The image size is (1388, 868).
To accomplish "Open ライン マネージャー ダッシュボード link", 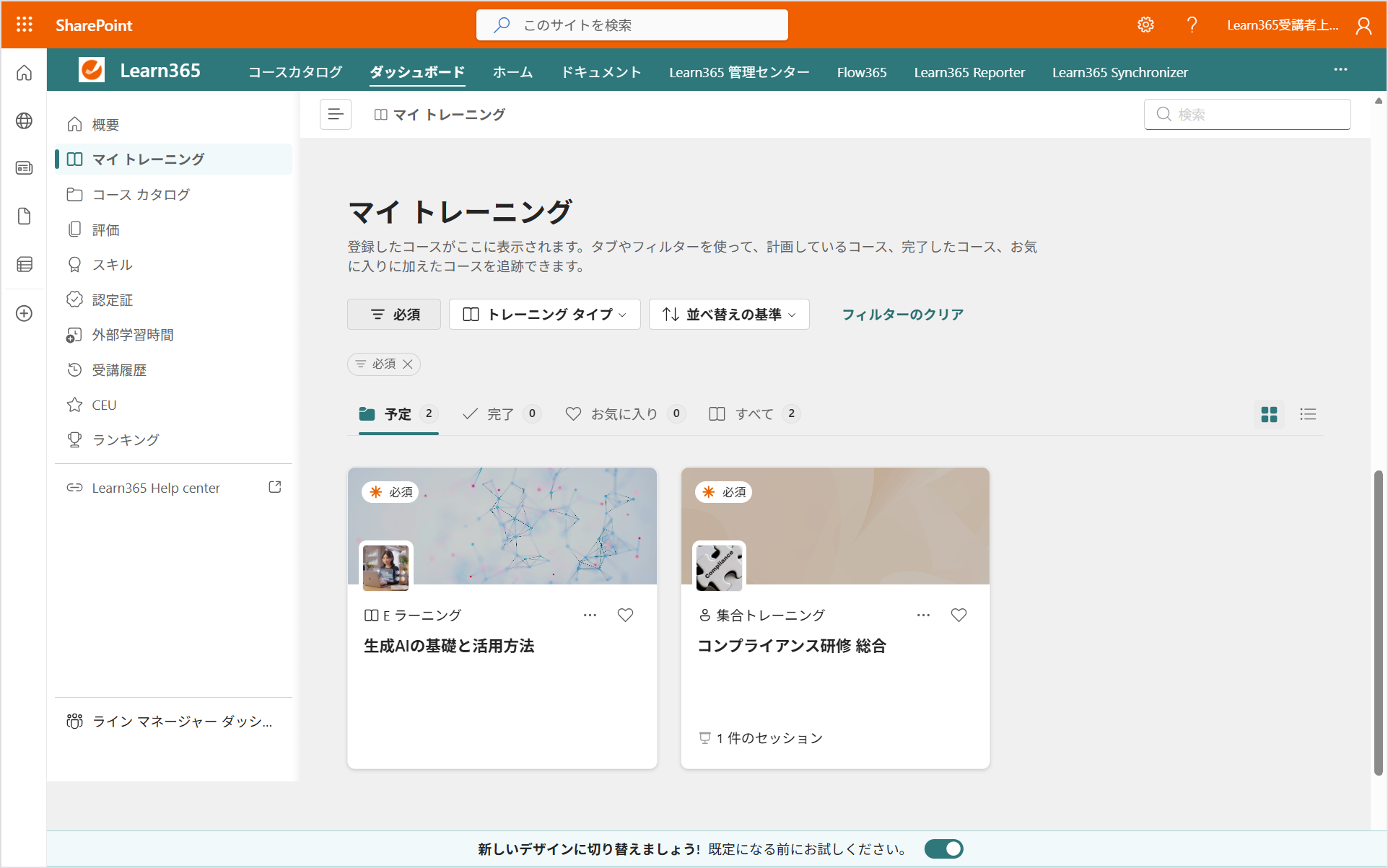I will 173,722.
